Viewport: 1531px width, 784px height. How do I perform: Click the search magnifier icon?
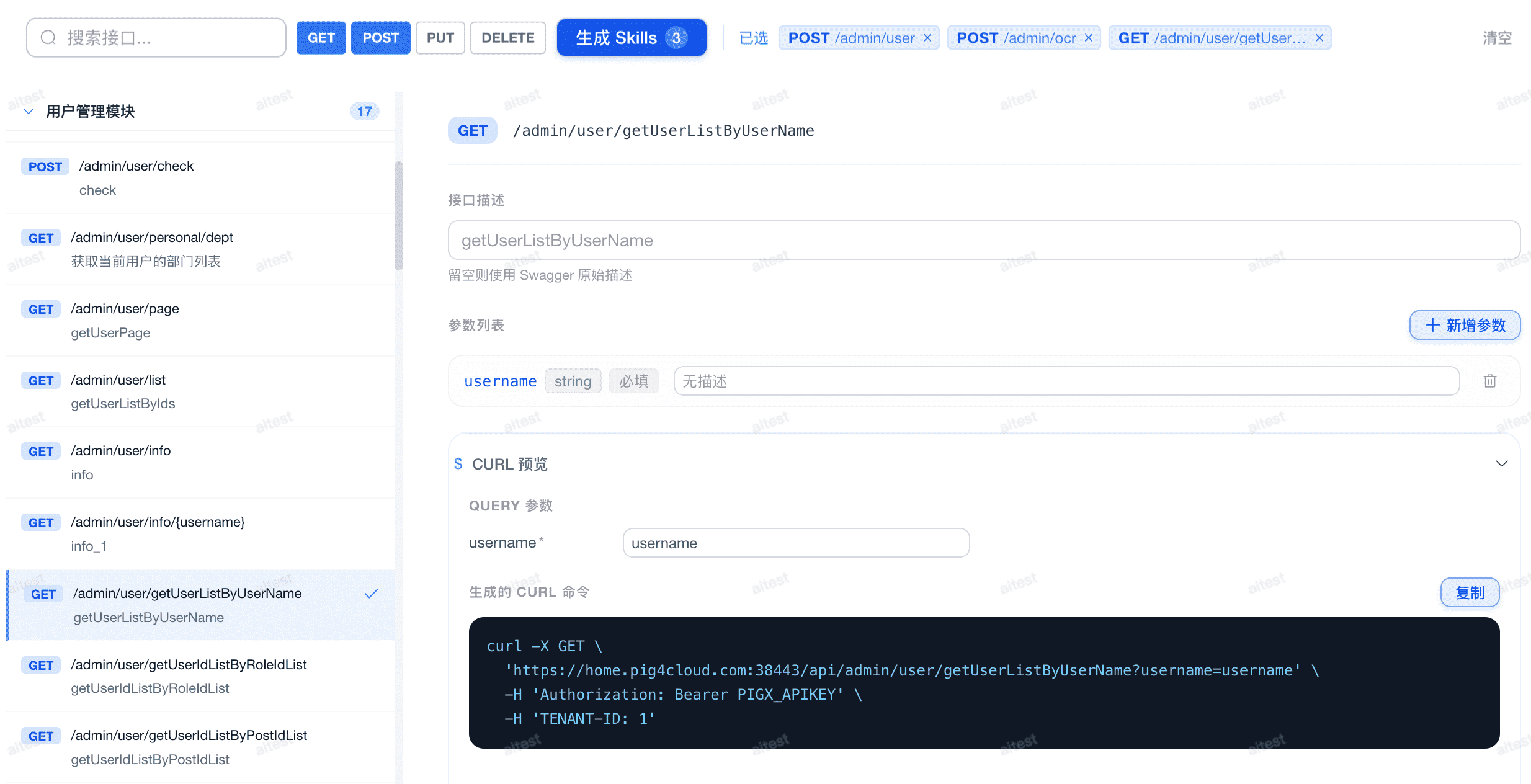[x=48, y=38]
